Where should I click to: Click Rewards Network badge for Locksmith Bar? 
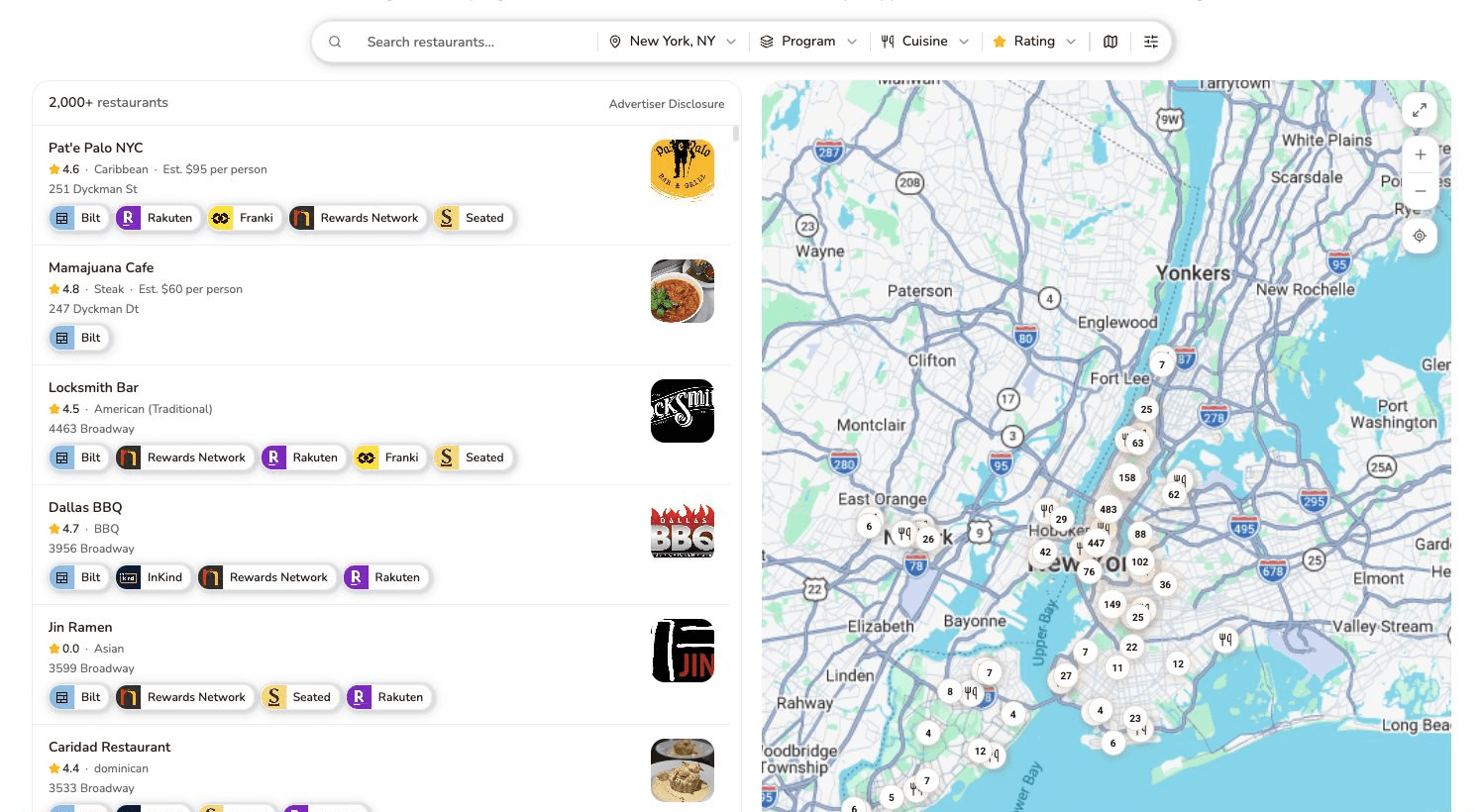click(184, 457)
